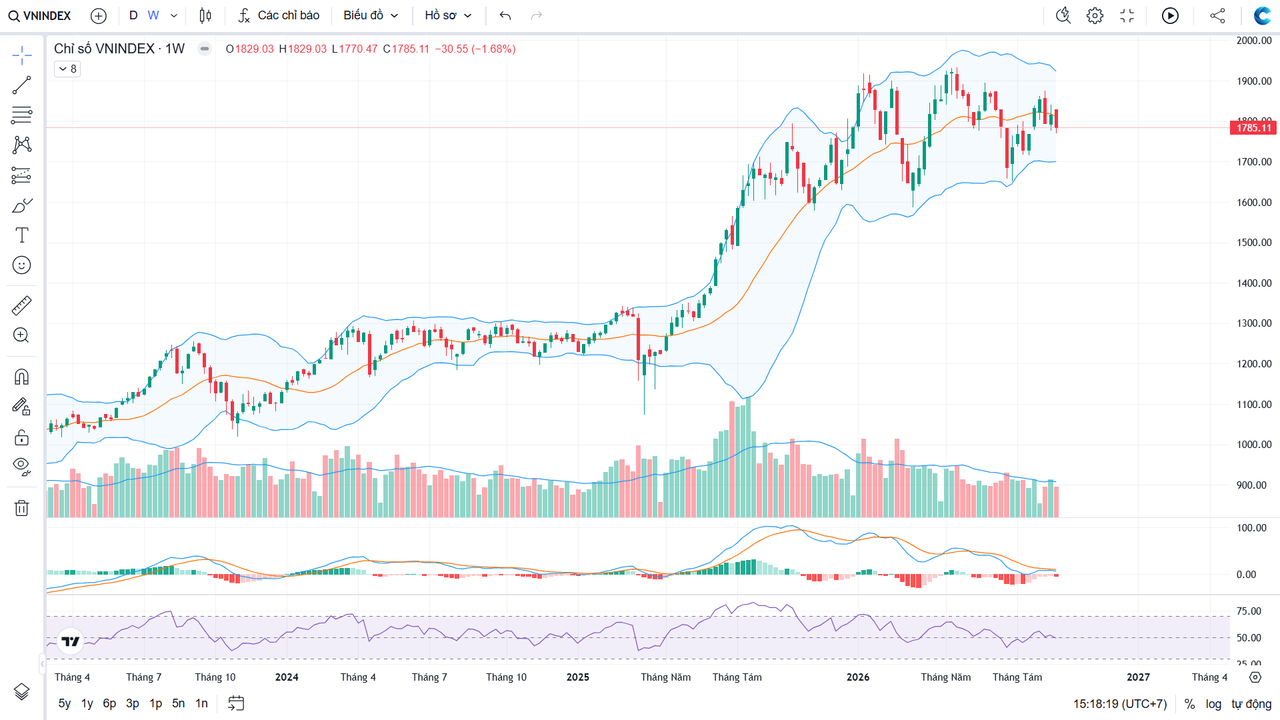Set range to 1y

[88, 704]
